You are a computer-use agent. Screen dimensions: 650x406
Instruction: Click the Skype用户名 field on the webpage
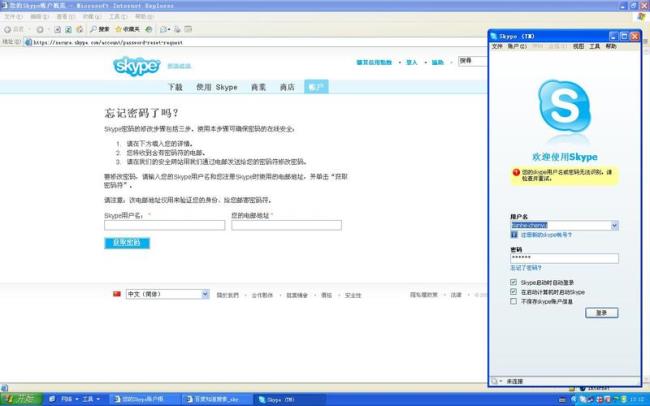(x=165, y=225)
